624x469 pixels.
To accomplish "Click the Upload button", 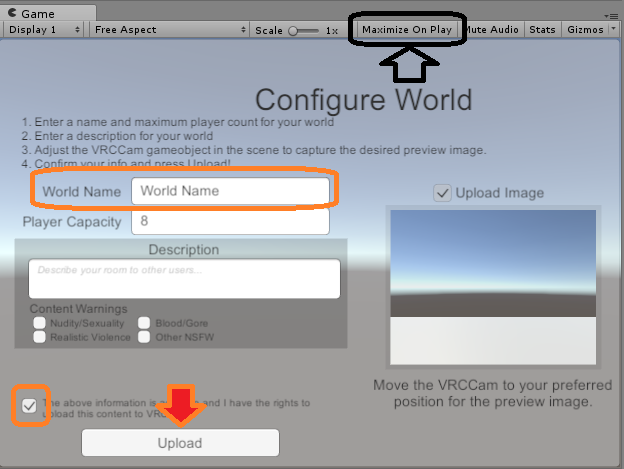I will pyautogui.click(x=180, y=443).
